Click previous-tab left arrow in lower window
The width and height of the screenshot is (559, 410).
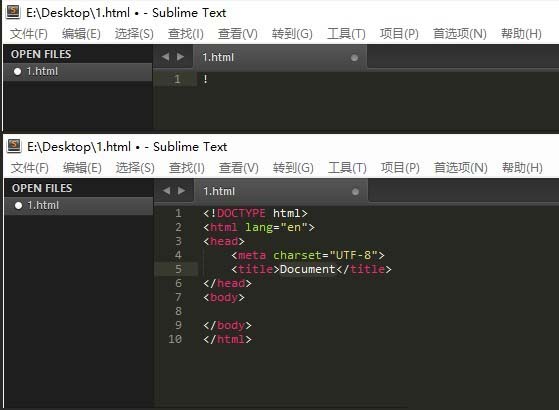166,191
